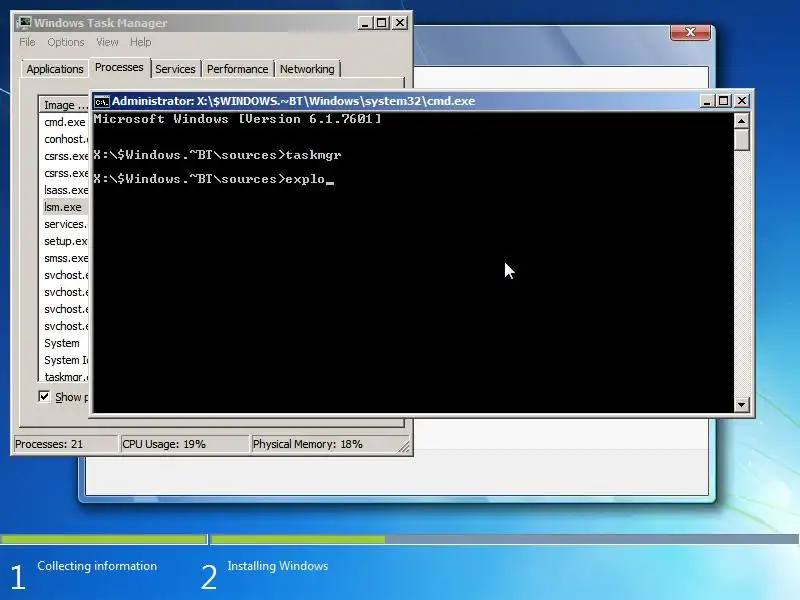Select the System process row
The height and width of the screenshot is (600, 800).
click(x=65, y=343)
